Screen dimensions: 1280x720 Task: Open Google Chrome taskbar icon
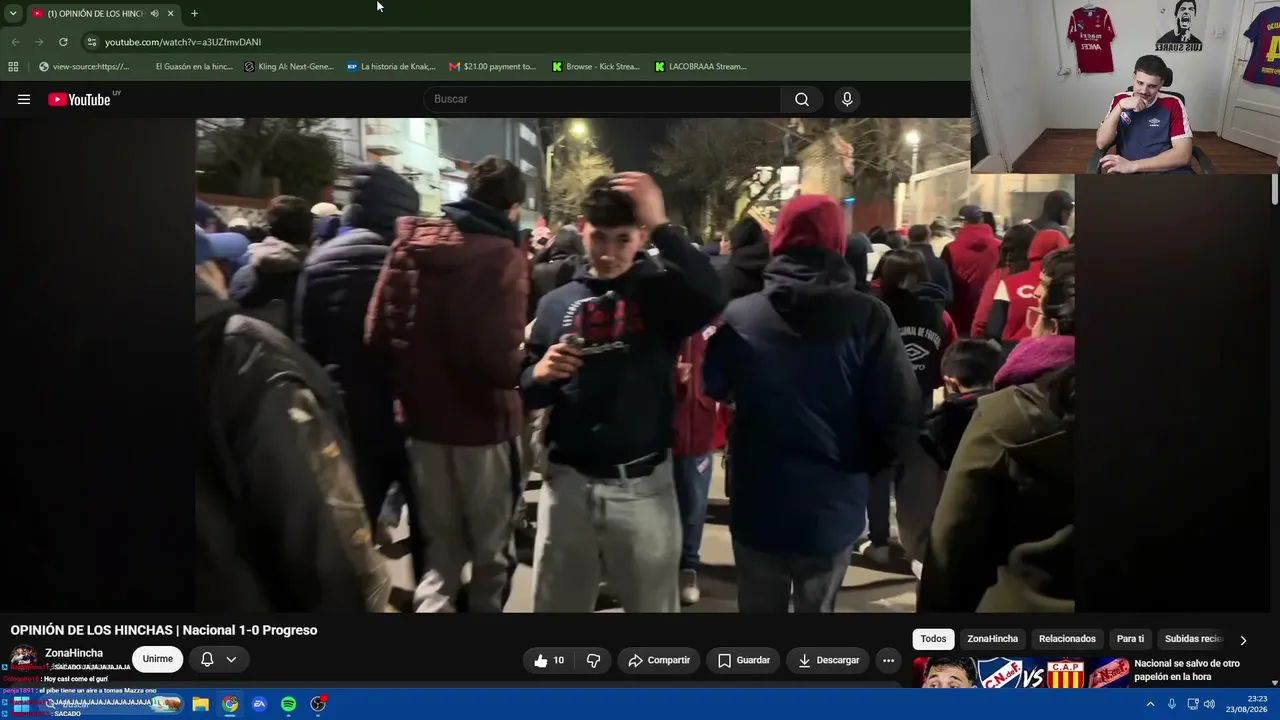point(230,704)
